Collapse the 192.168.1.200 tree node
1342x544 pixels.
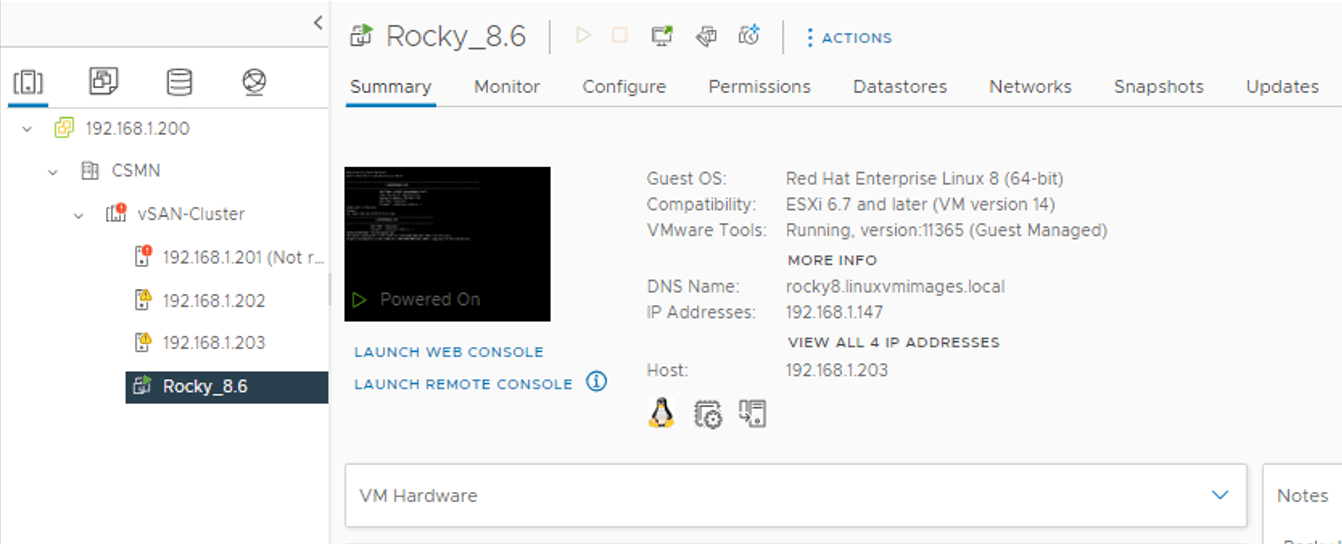click(x=27, y=129)
